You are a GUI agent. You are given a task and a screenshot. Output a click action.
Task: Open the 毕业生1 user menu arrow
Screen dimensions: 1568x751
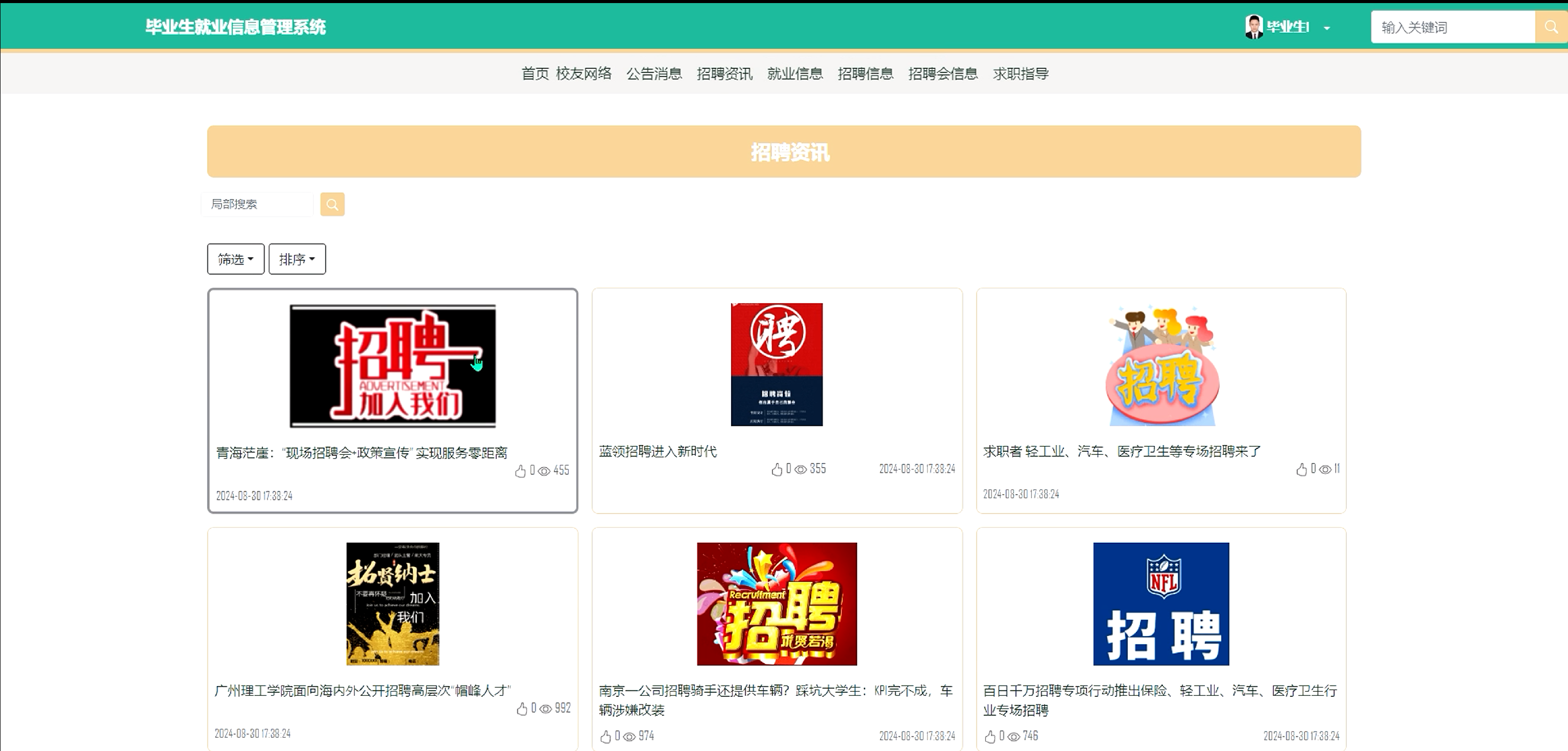click(1327, 28)
